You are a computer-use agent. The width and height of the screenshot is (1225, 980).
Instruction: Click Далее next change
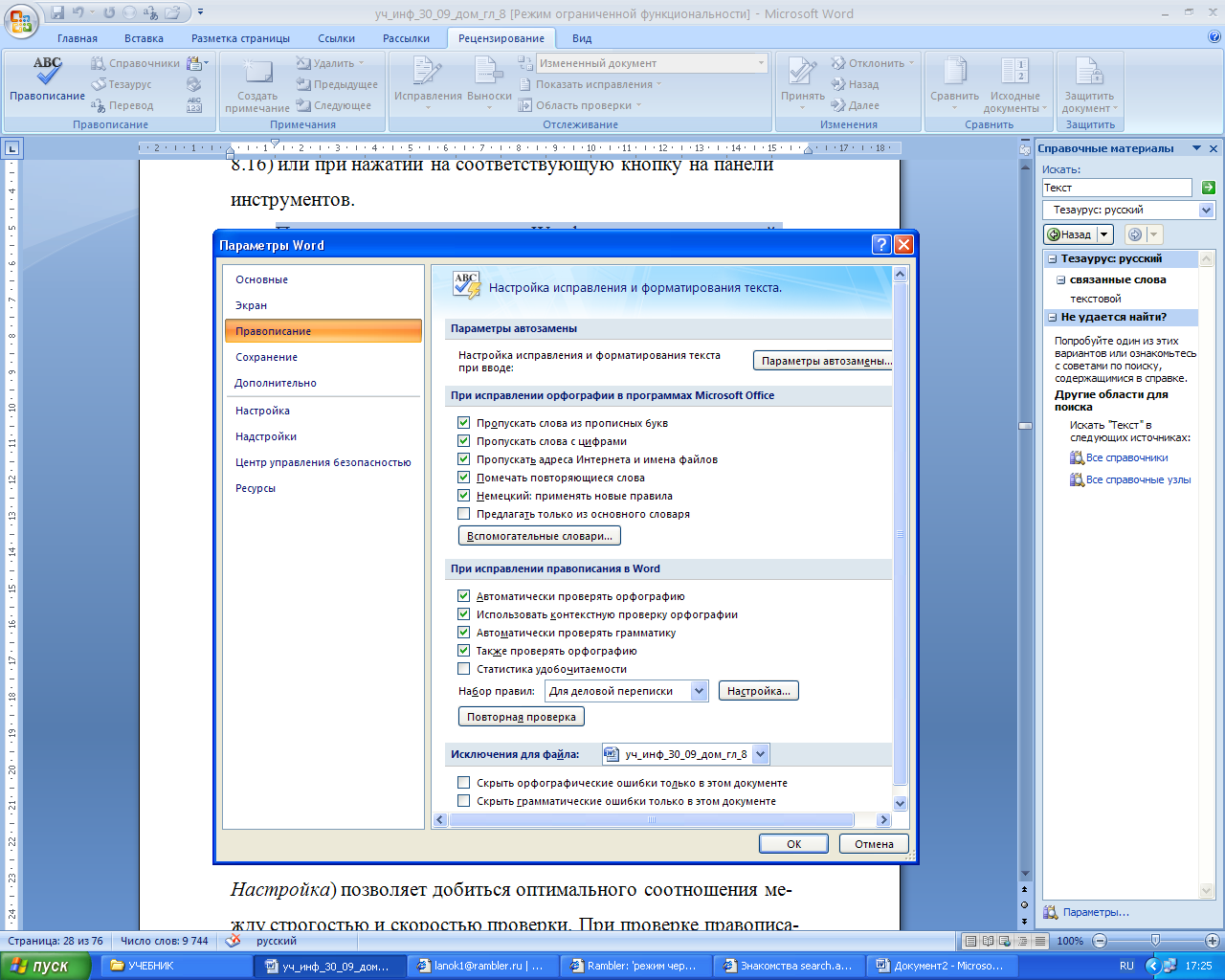coord(855,105)
